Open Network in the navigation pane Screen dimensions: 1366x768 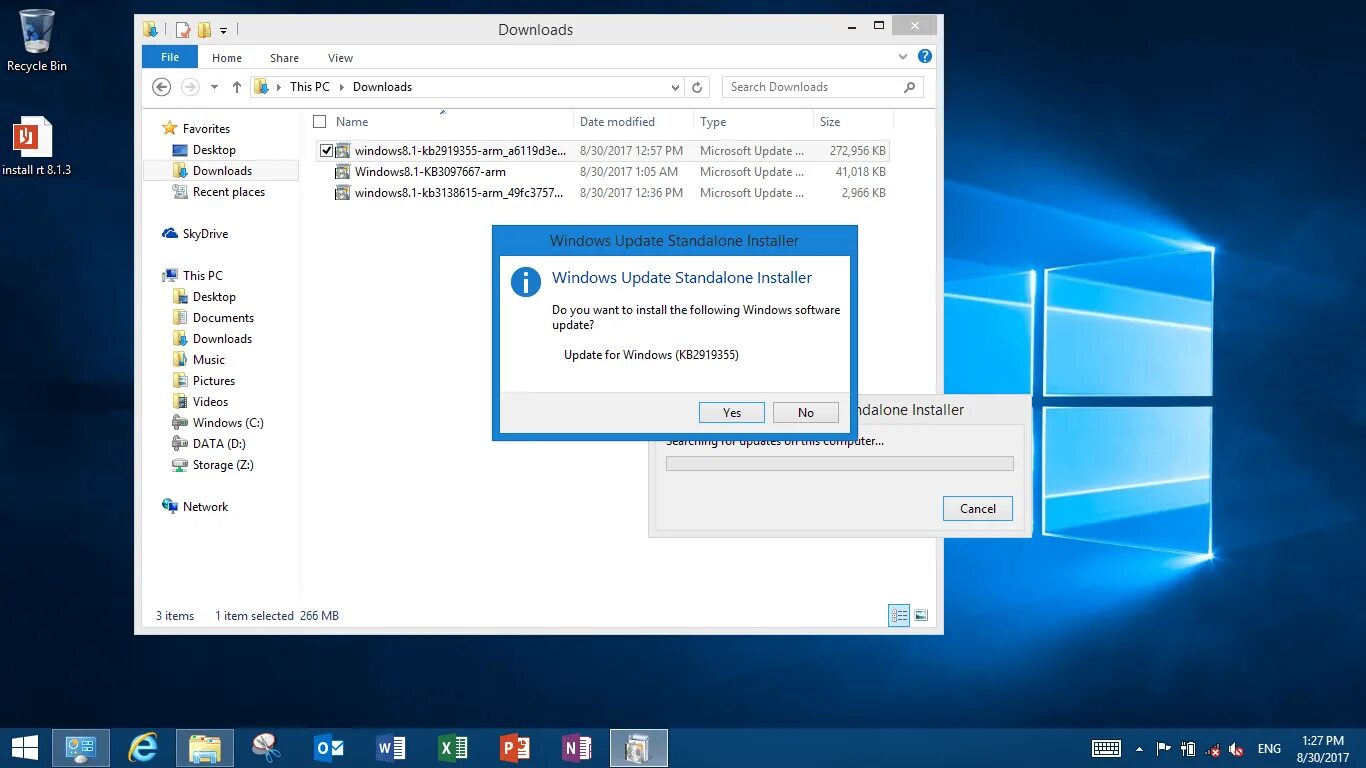point(205,507)
